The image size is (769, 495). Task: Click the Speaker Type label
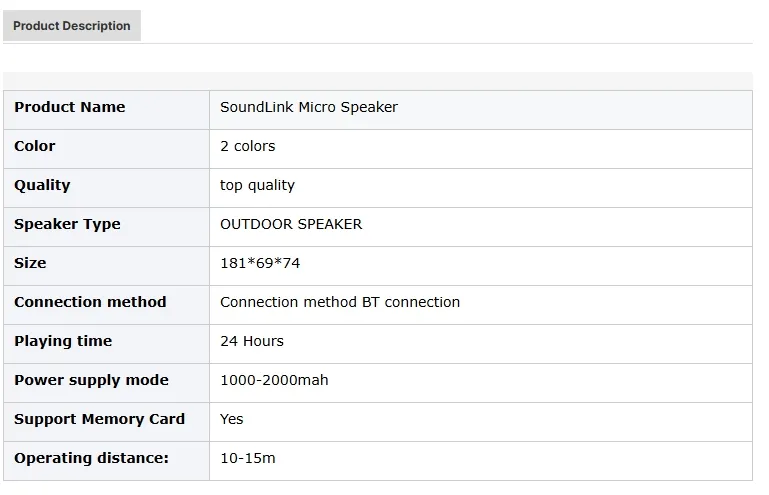tap(67, 224)
